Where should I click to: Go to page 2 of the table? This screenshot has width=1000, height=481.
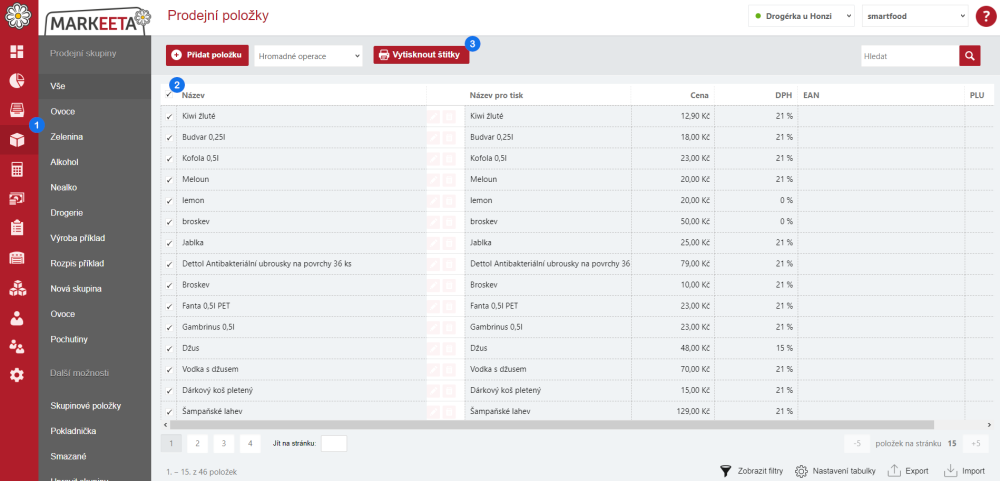198,443
